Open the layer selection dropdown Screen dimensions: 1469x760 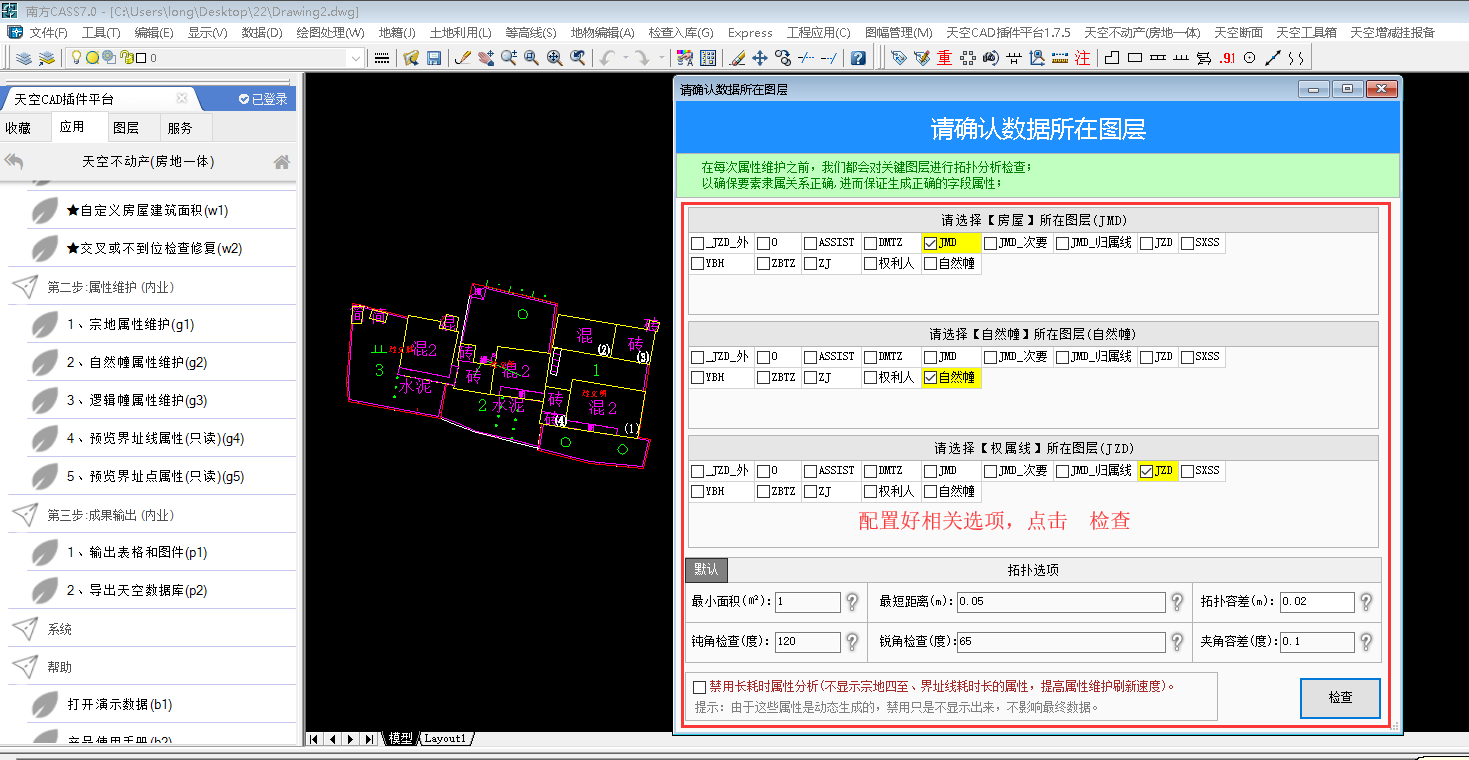point(356,58)
